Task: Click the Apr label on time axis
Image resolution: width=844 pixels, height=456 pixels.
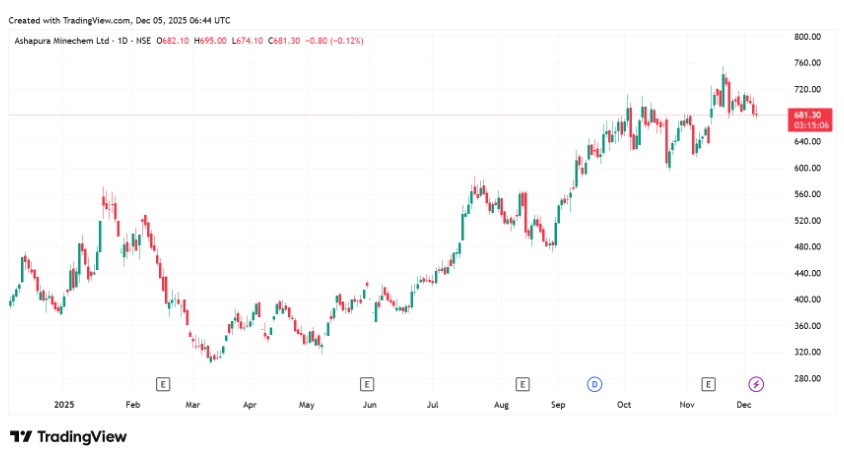Action: [249, 405]
